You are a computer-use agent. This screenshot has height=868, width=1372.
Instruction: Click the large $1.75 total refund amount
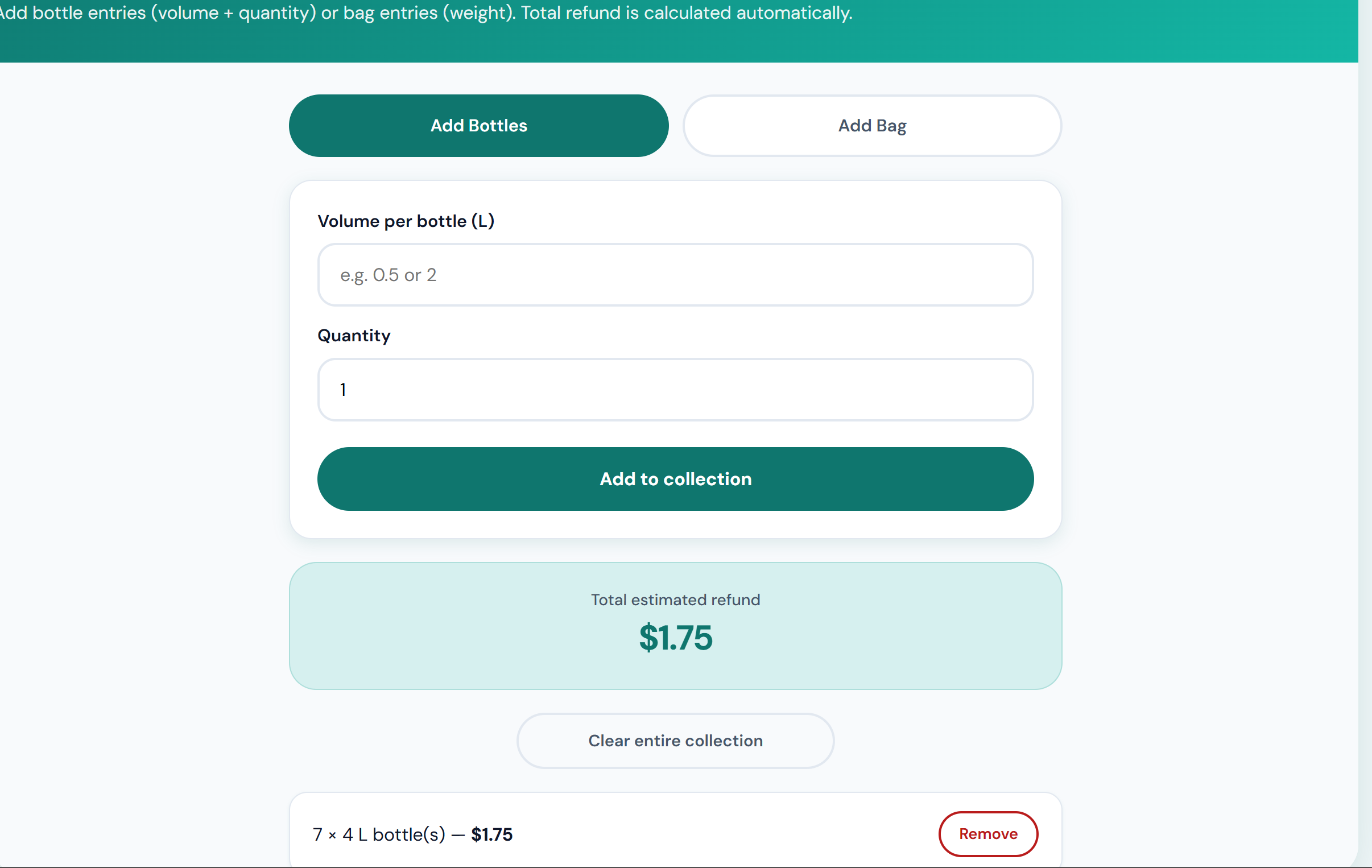(x=675, y=637)
